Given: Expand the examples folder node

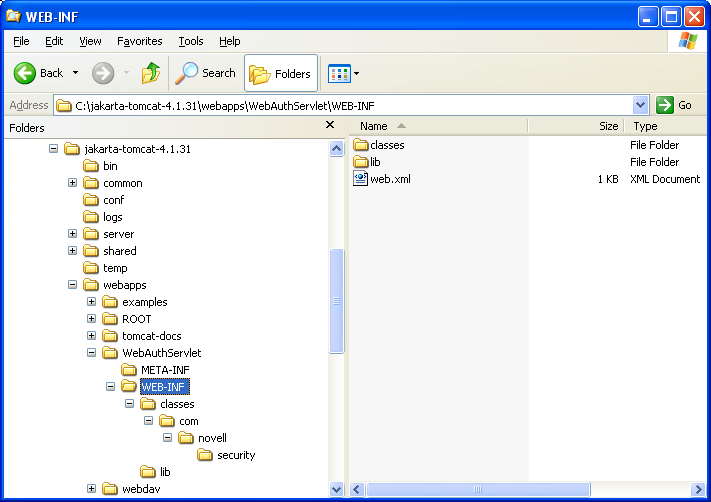Looking at the screenshot, I should click(x=92, y=302).
